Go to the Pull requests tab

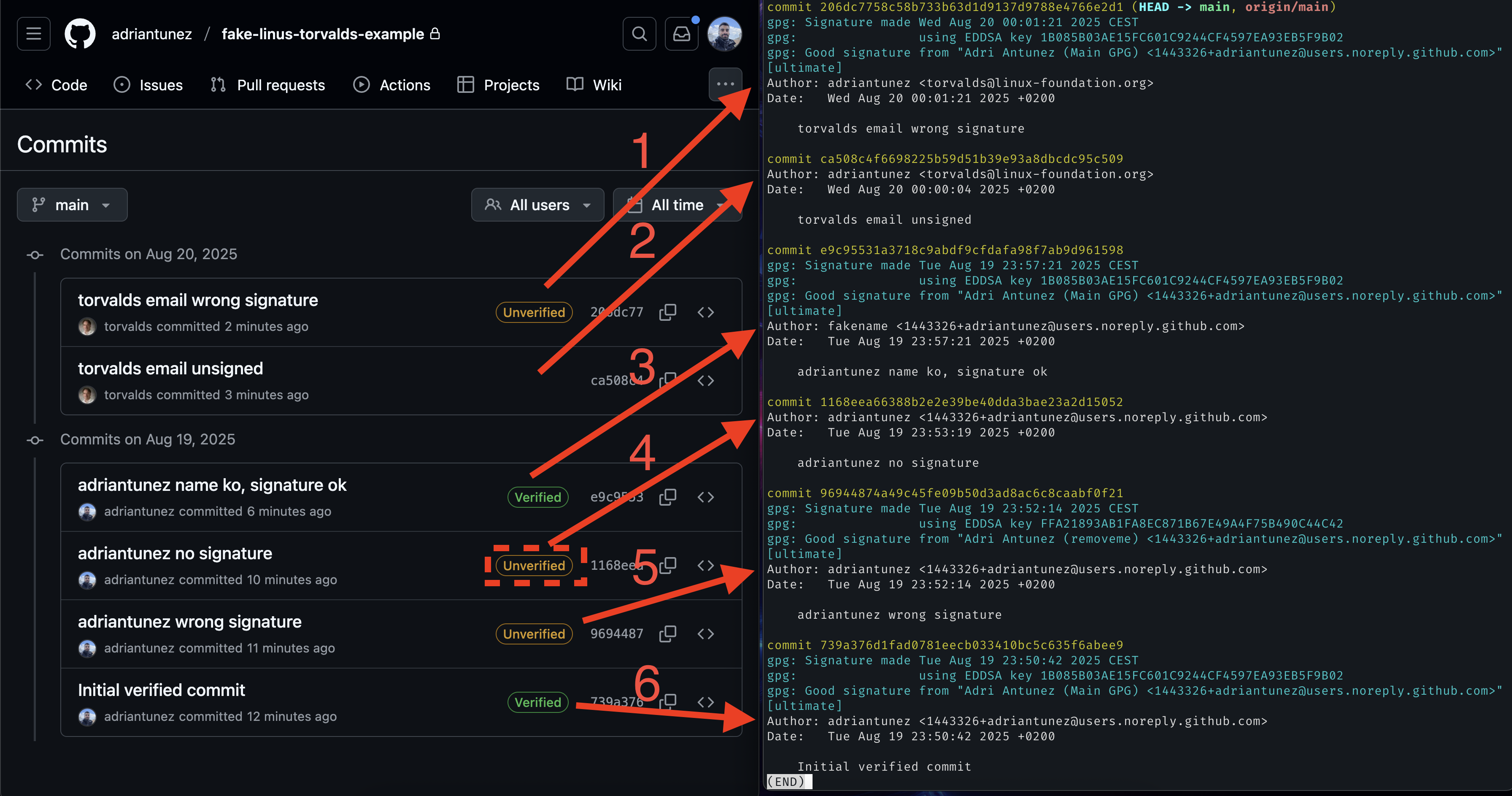coord(267,85)
